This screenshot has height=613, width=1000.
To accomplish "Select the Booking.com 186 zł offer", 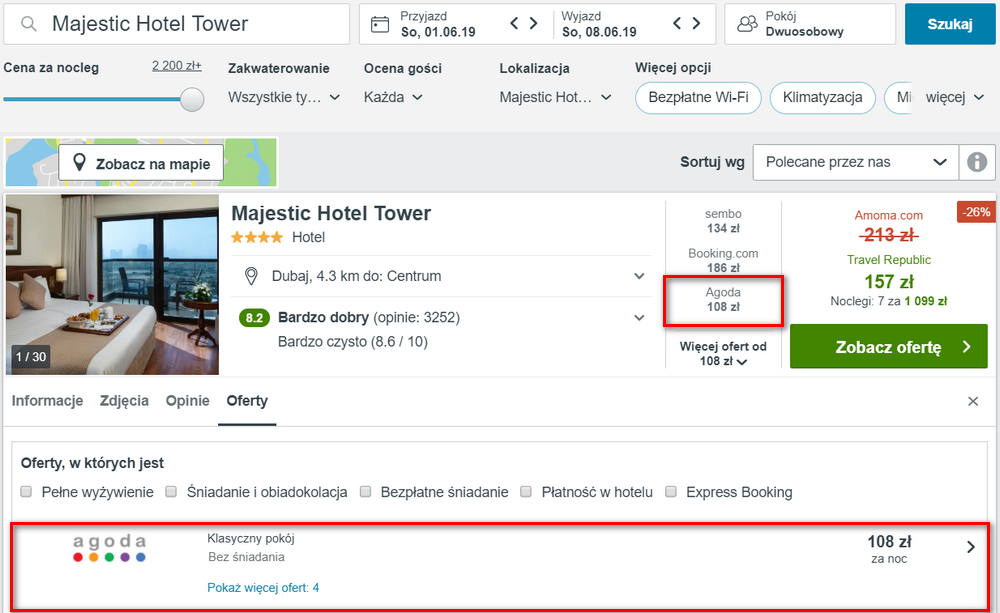I will tap(723, 260).
